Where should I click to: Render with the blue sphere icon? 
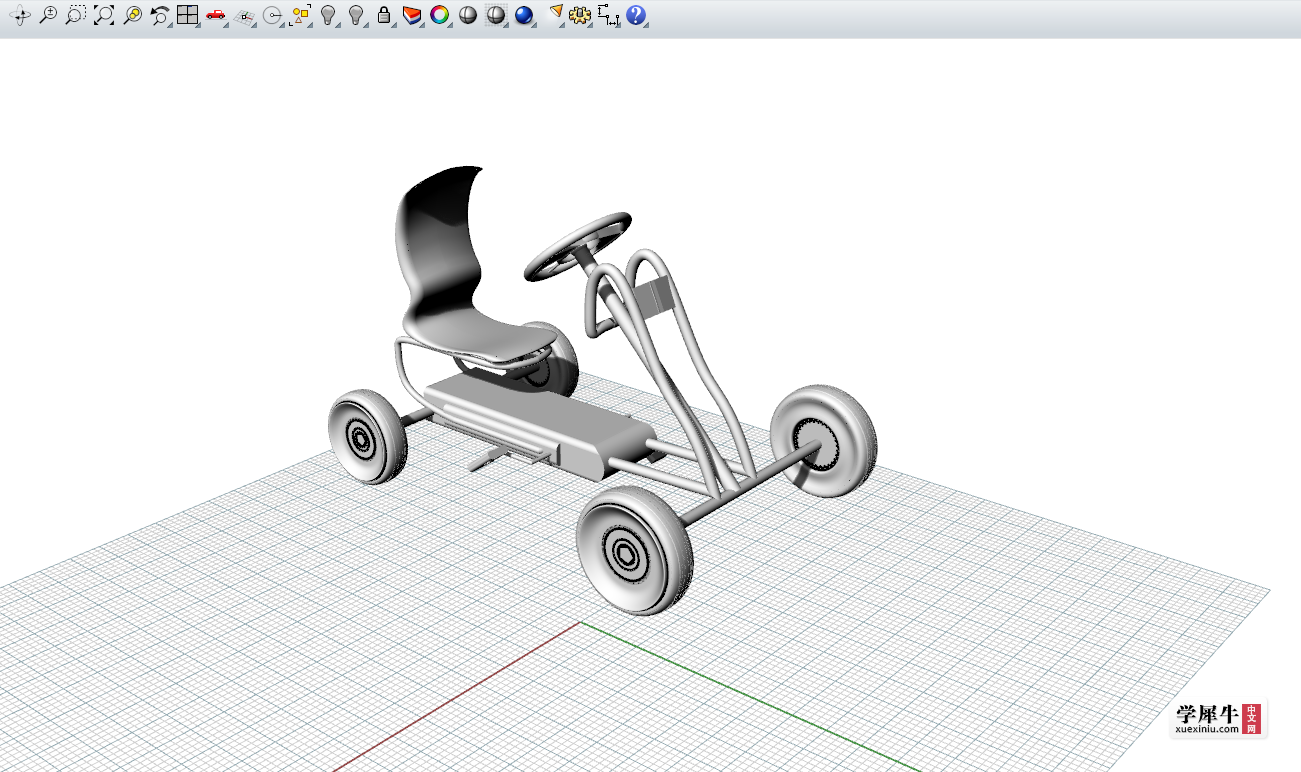[x=523, y=15]
